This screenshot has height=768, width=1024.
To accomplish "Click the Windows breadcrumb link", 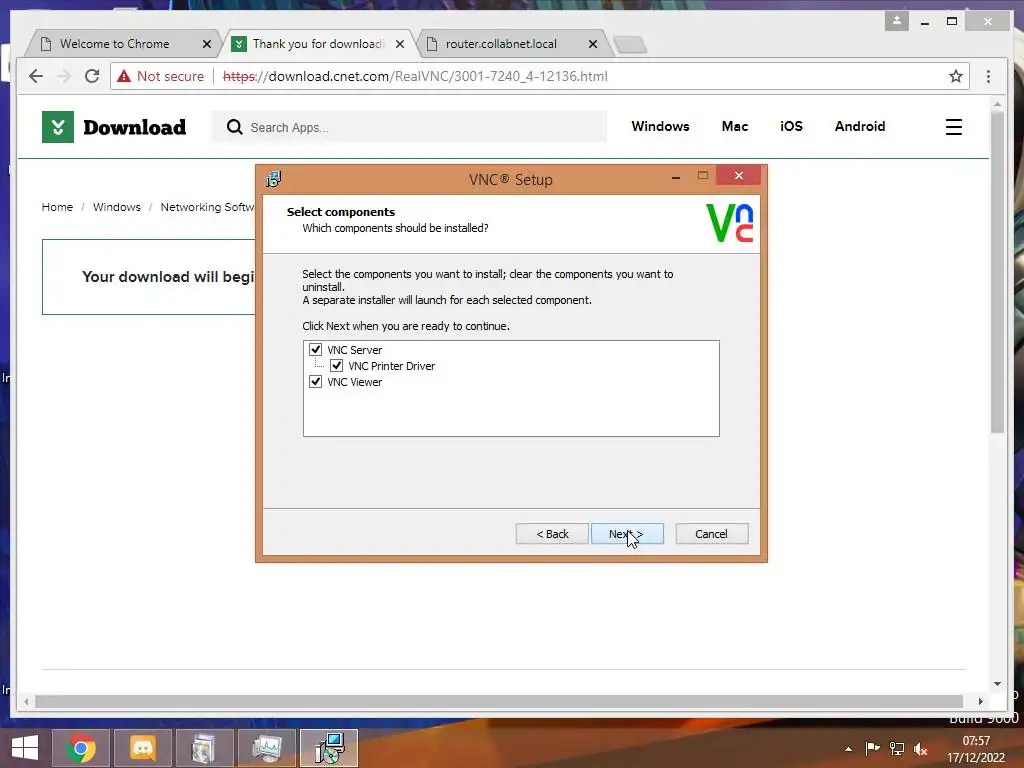I will click(x=117, y=207).
